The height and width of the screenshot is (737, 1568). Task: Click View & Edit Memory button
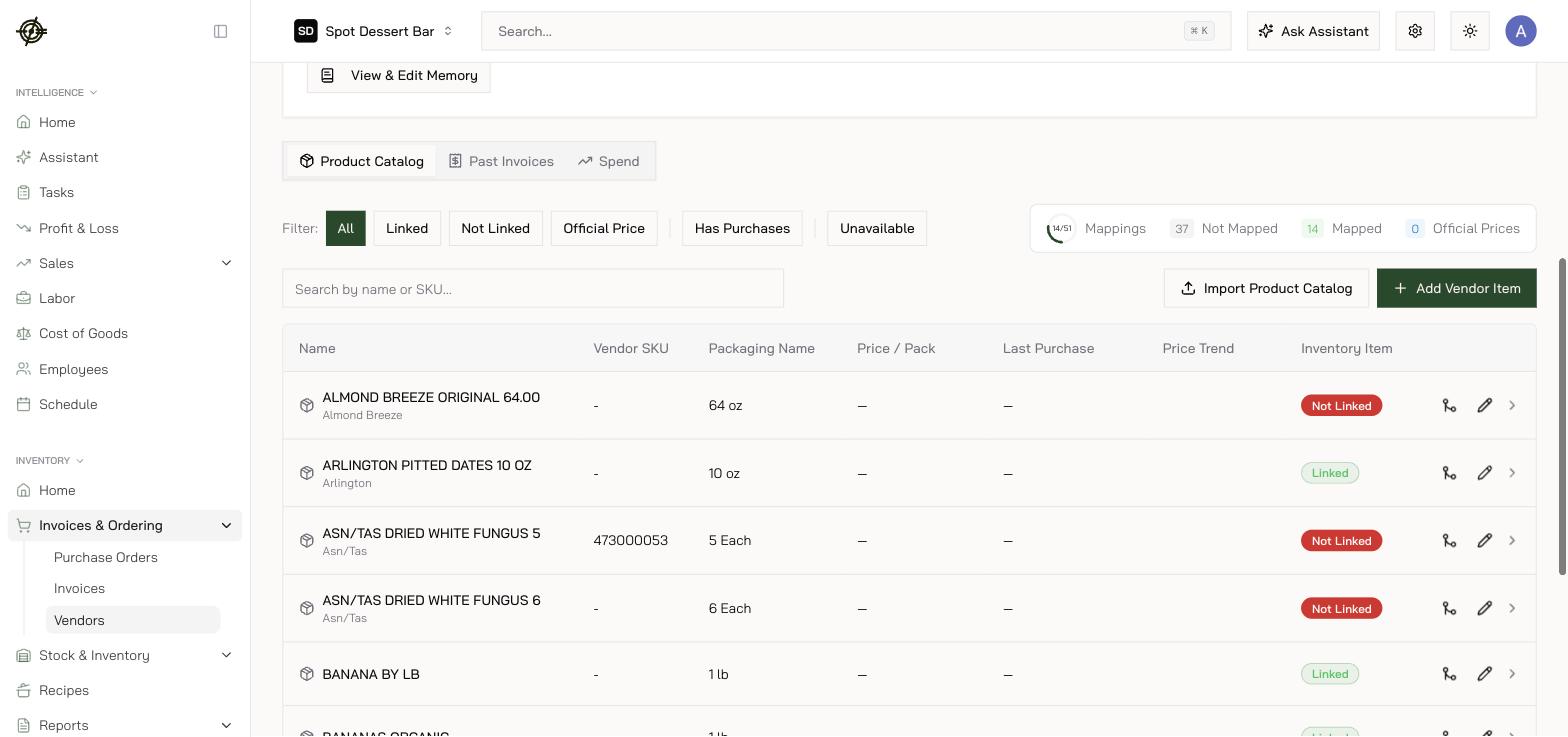tap(399, 75)
